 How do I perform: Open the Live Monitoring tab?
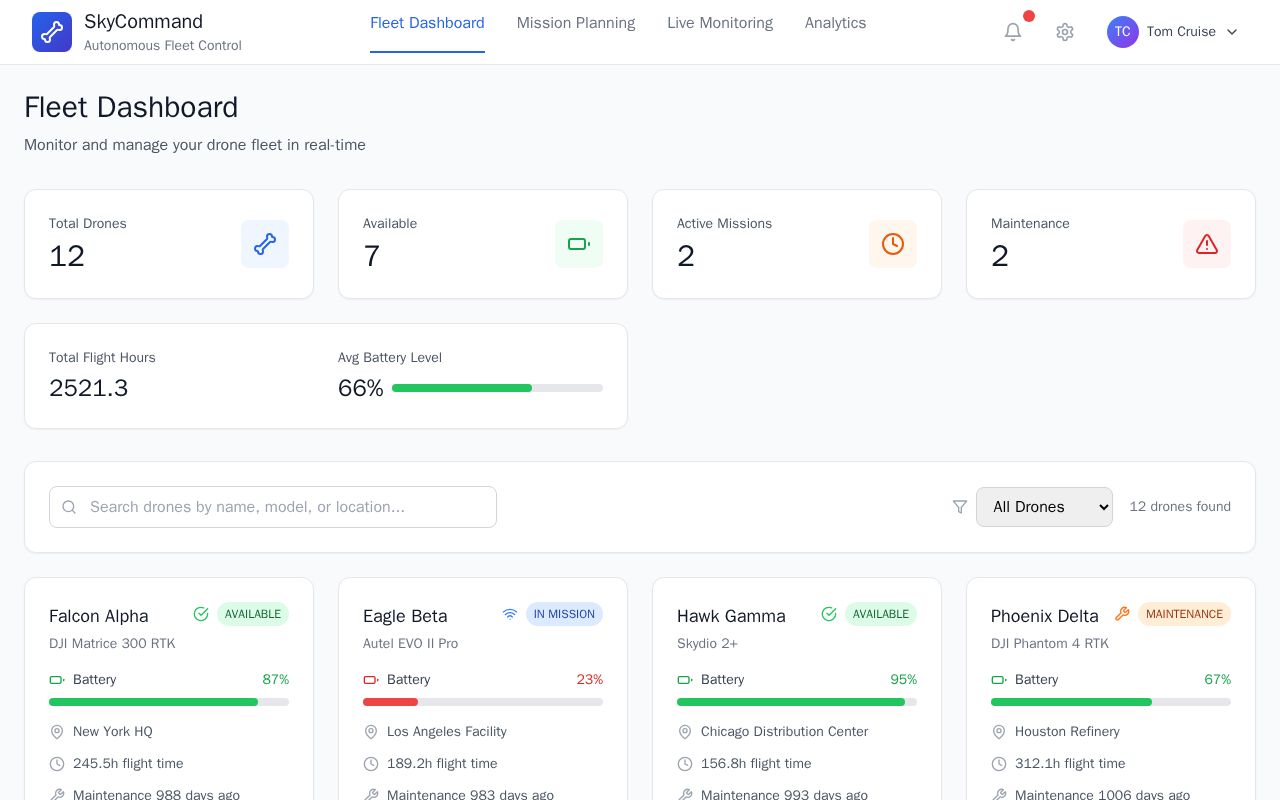(x=720, y=23)
